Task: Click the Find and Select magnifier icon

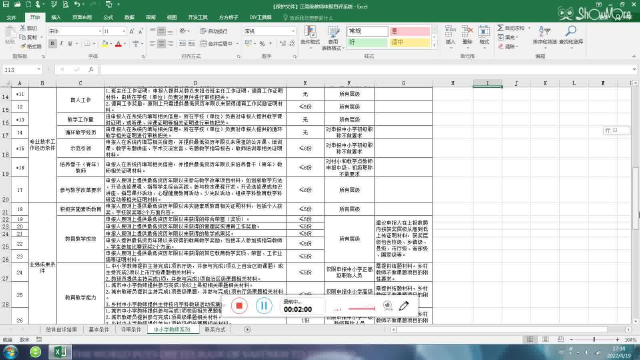Action: pos(571,31)
